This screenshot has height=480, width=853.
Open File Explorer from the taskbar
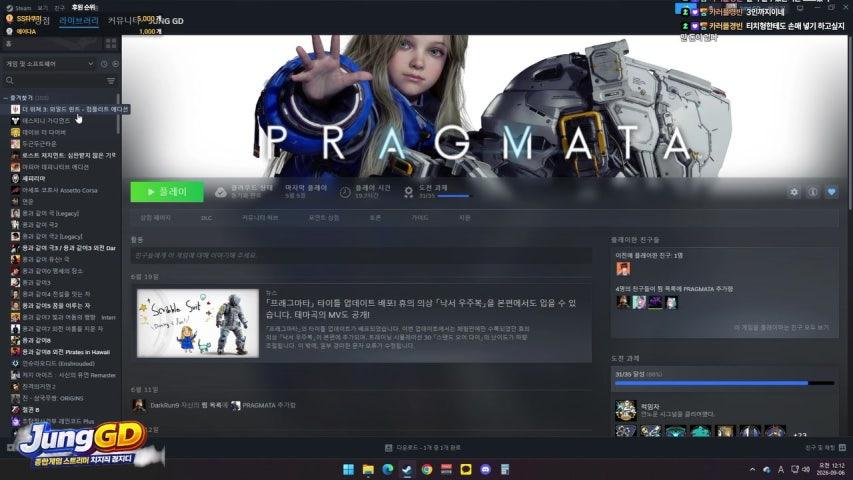coord(368,469)
